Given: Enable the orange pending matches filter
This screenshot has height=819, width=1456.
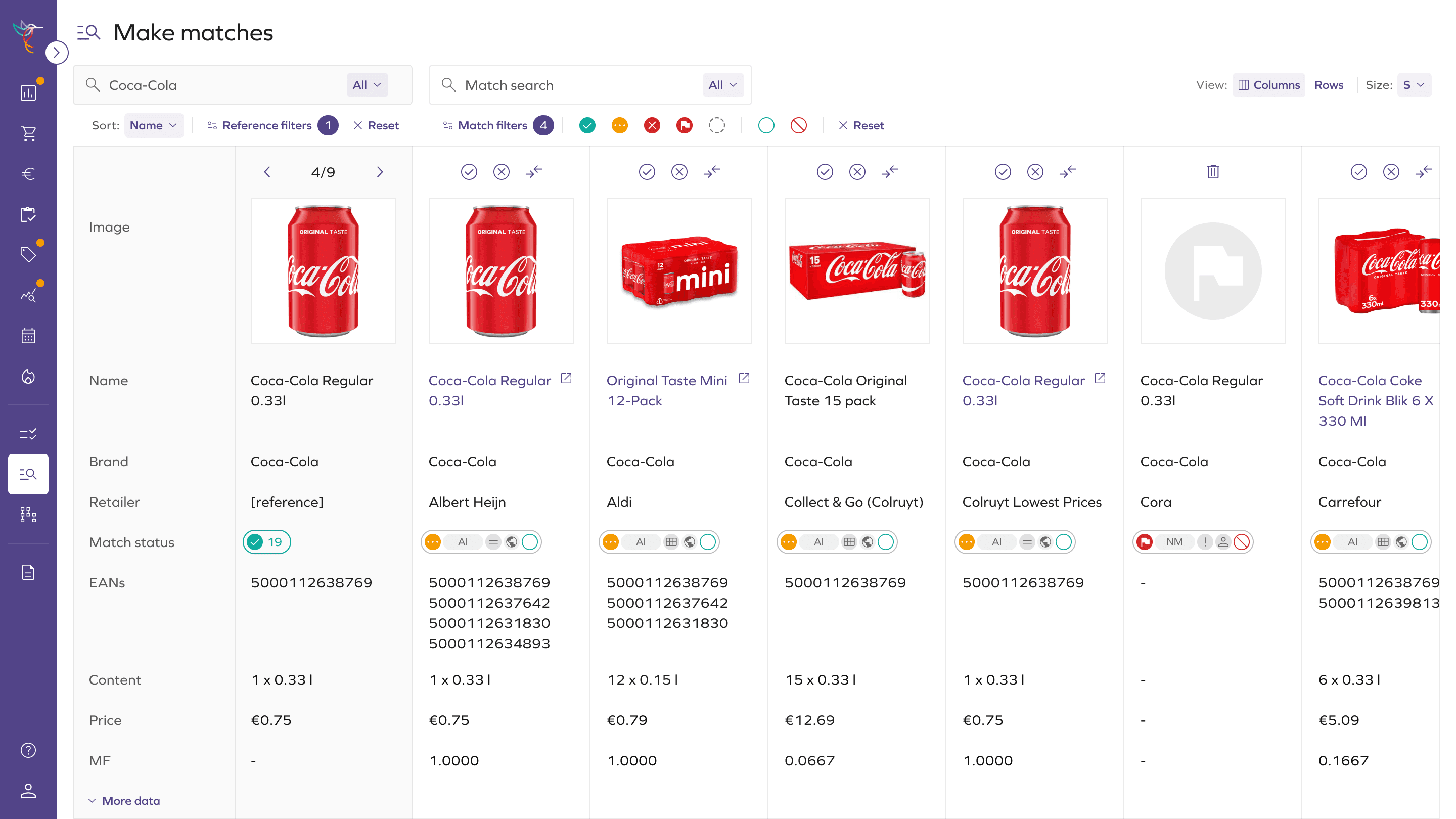Looking at the screenshot, I should [619, 125].
